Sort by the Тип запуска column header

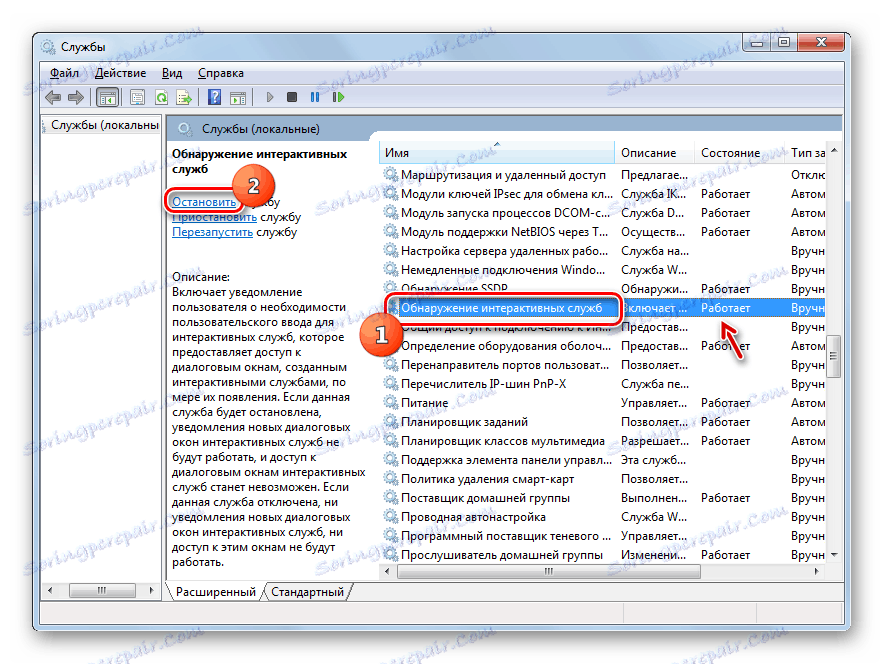pyautogui.click(x=806, y=153)
